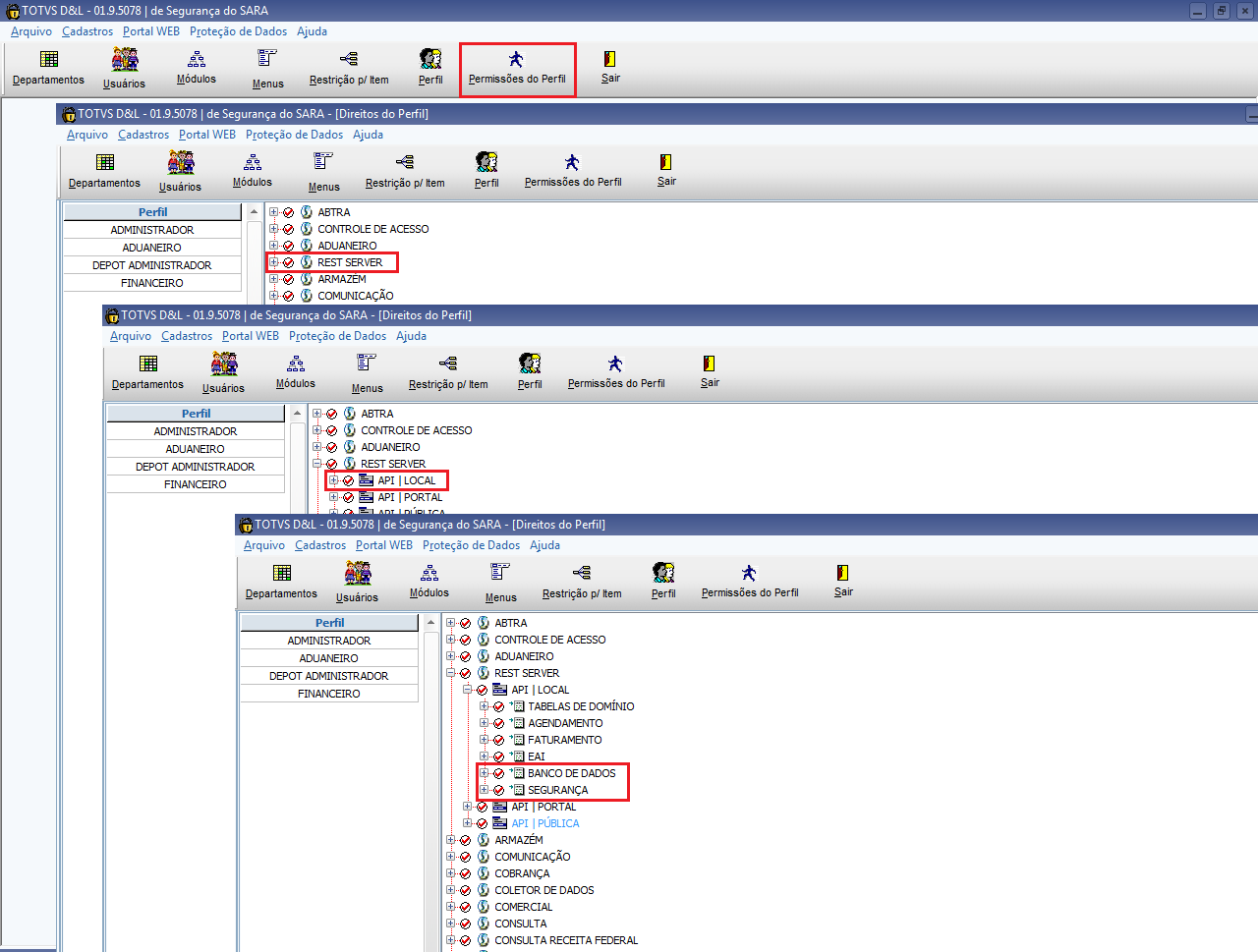Open Perfil in the topmost window toolbar
Viewport: 1258px width, 952px height.
pos(430,68)
